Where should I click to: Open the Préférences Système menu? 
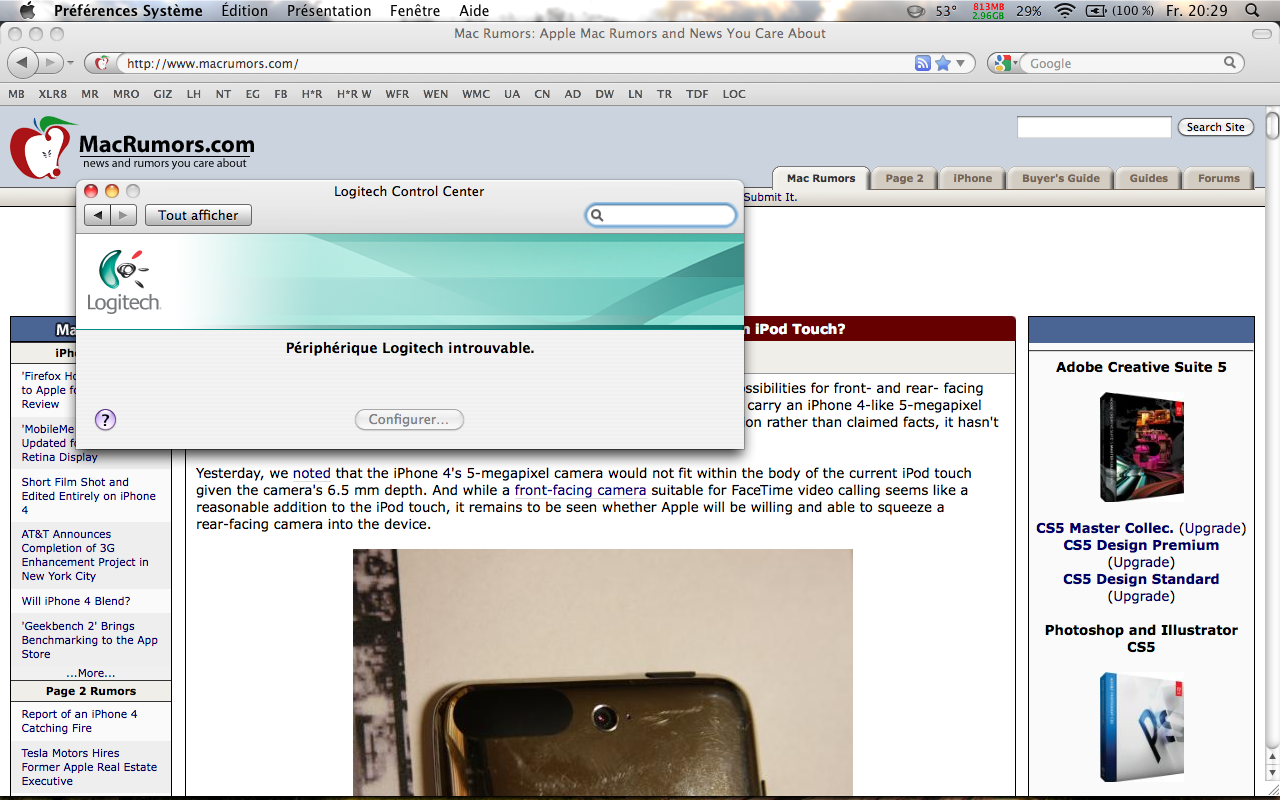pyautogui.click(x=128, y=11)
